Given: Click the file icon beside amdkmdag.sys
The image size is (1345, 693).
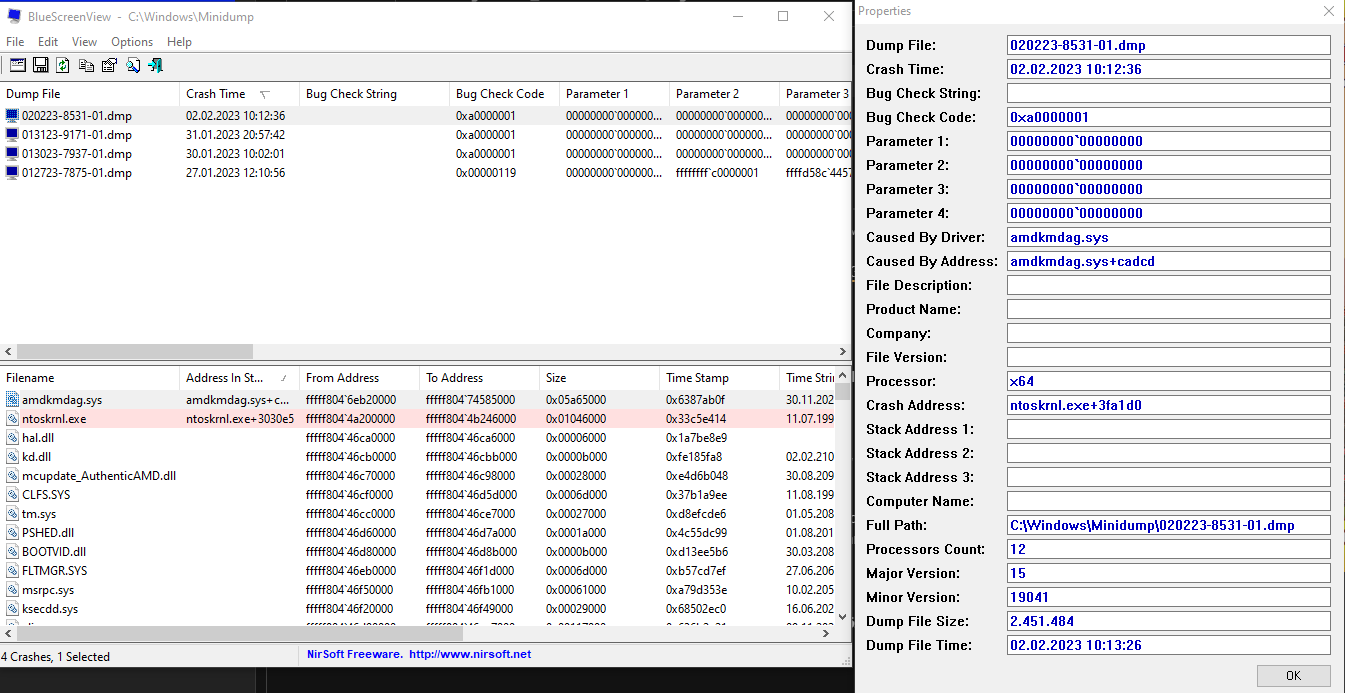Looking at the screenshot, I should pyautogui.click(x=12, y=400).
